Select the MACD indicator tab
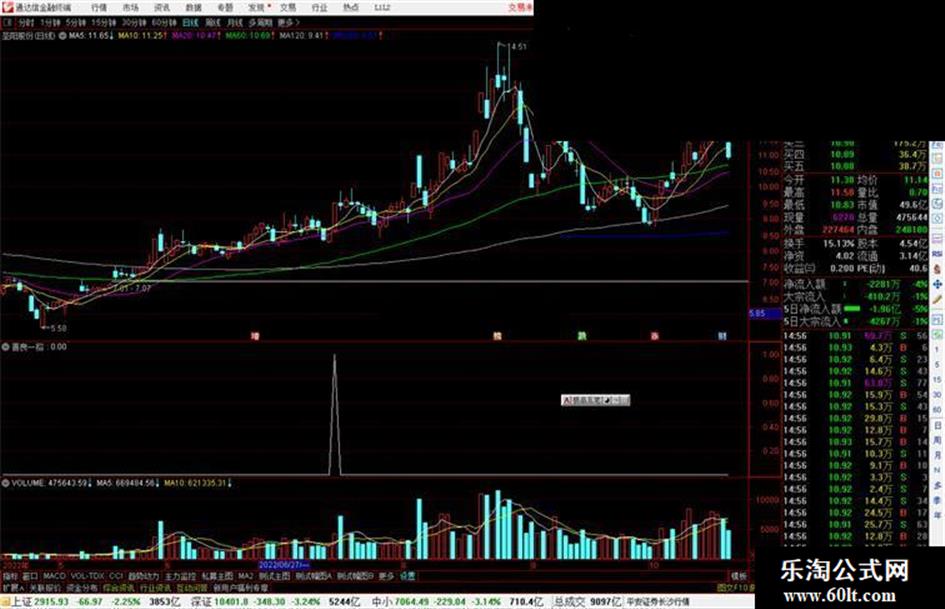This screenshot has width=945, height=609. pos(54,576)
